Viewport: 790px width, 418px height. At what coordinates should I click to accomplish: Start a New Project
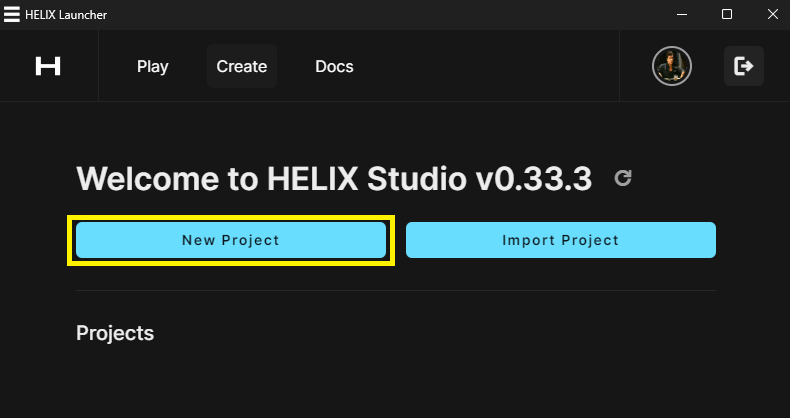click(231, 240)
